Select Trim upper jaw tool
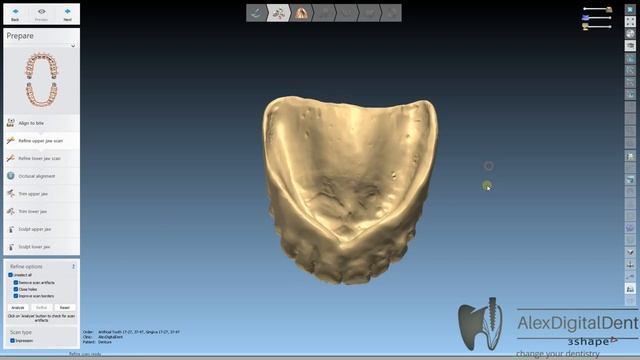Screen dimensions: 640x360 (x=42, y=193)
